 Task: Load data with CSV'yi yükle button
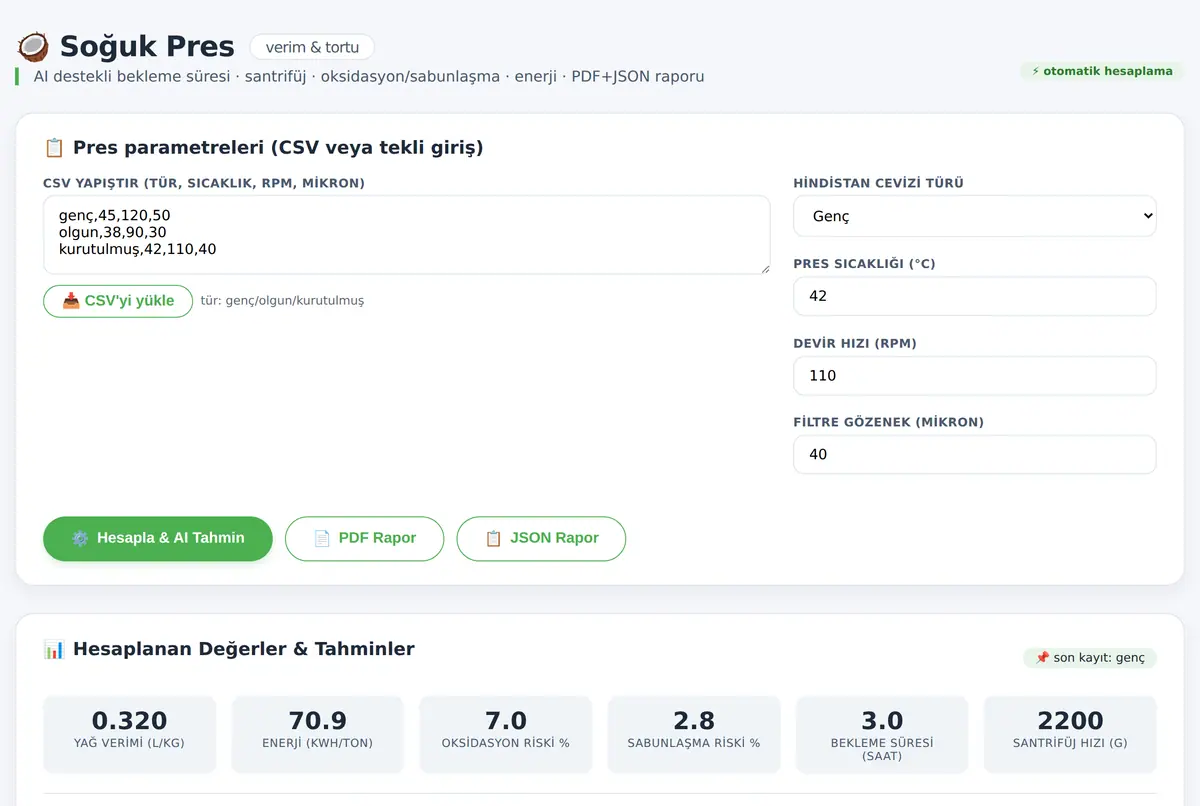click(x=118, y=301)
